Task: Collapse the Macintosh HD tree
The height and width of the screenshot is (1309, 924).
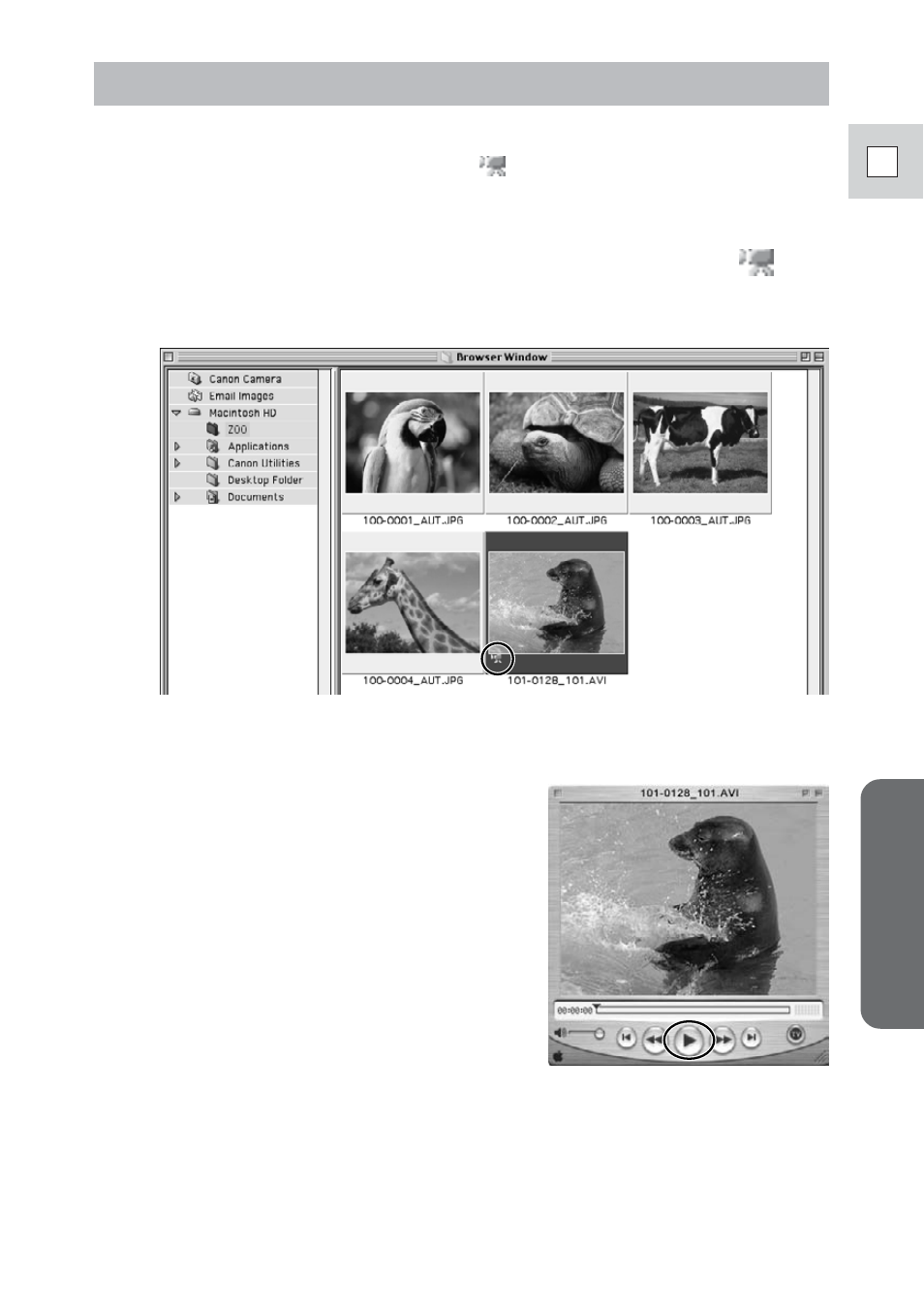Action: point(176,413)
